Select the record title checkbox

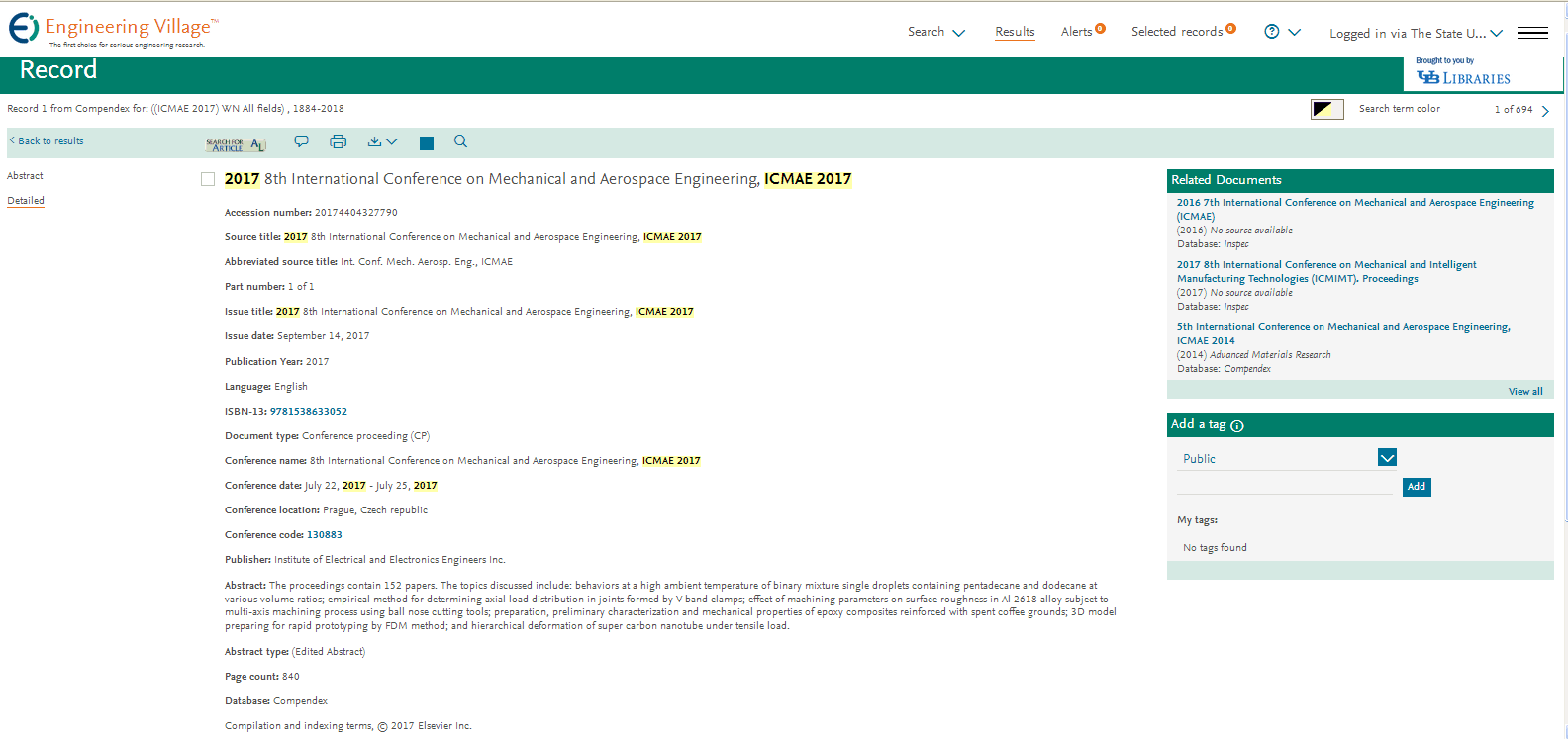(x=208, y=179)
